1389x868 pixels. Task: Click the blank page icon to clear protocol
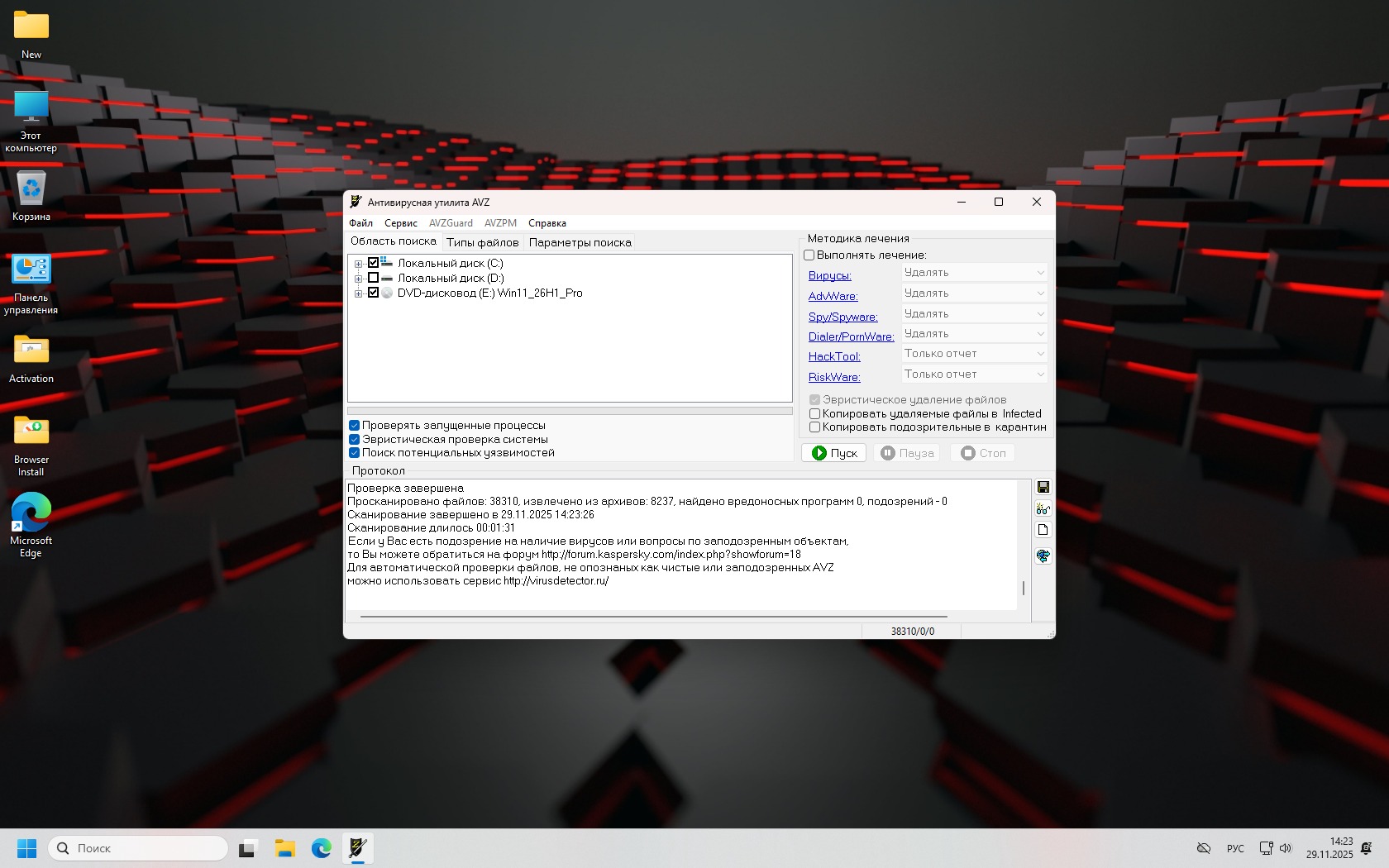(1043, 530)
